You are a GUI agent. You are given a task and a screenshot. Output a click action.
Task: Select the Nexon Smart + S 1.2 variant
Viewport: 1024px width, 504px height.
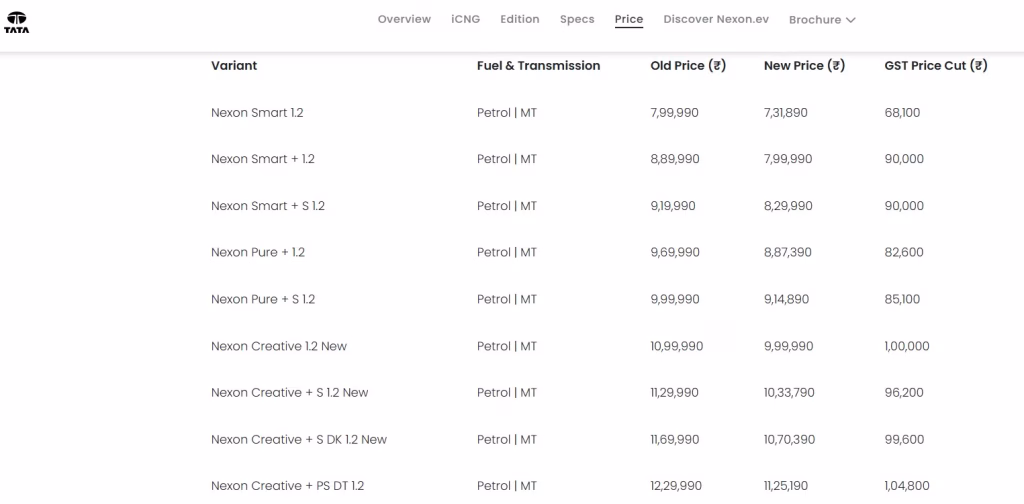[x=268, y=206]
